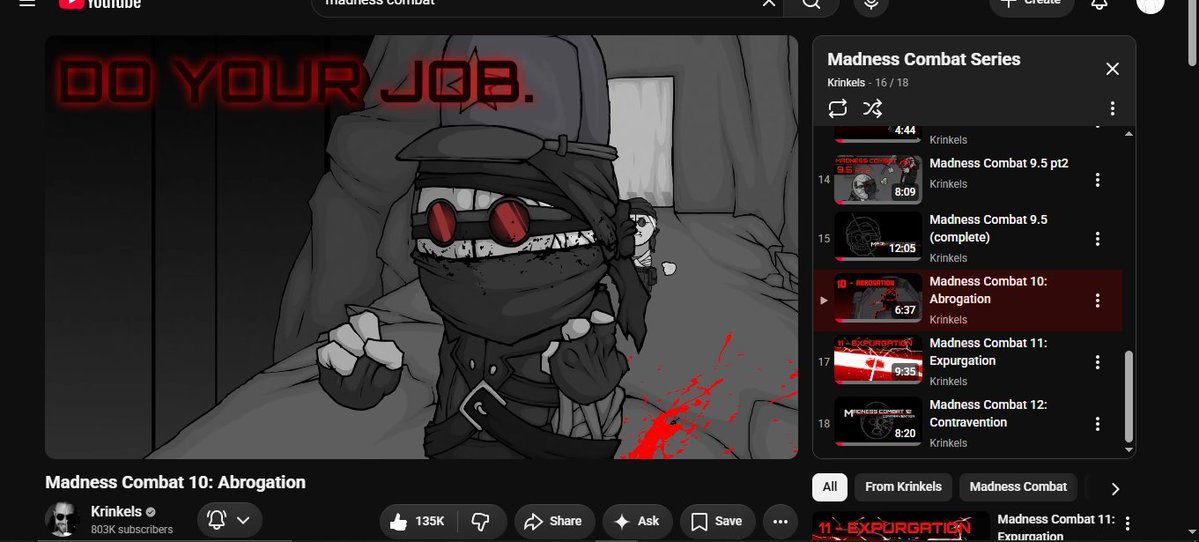This screenshot has width=1199, height=542.
Task: Toggle loop playlist
Action: coord(837,109)
